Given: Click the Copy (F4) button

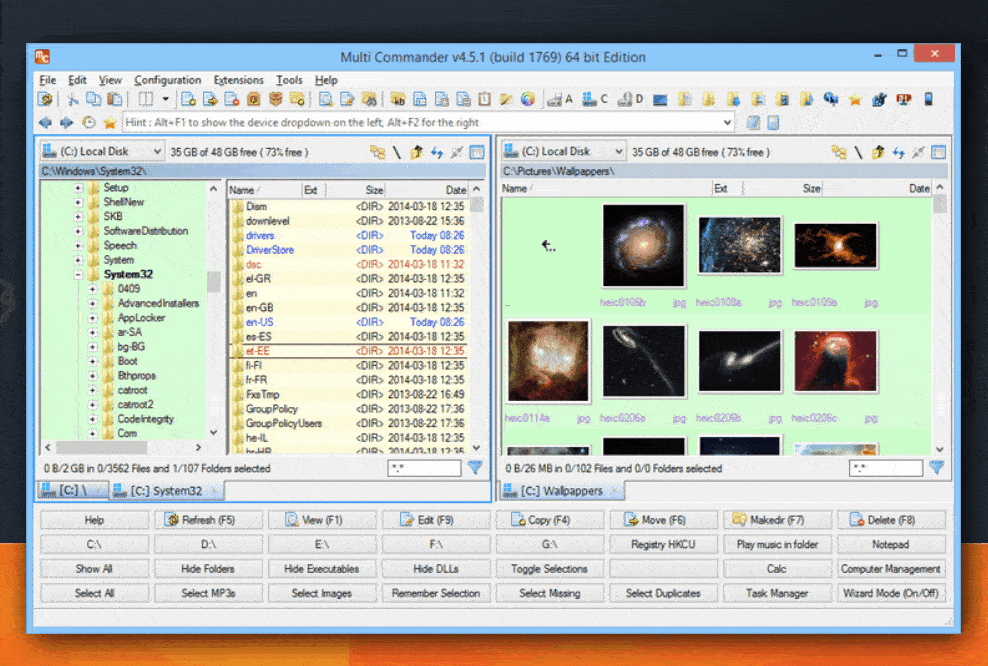Looking at the screenshot, I should coord(549,520).
